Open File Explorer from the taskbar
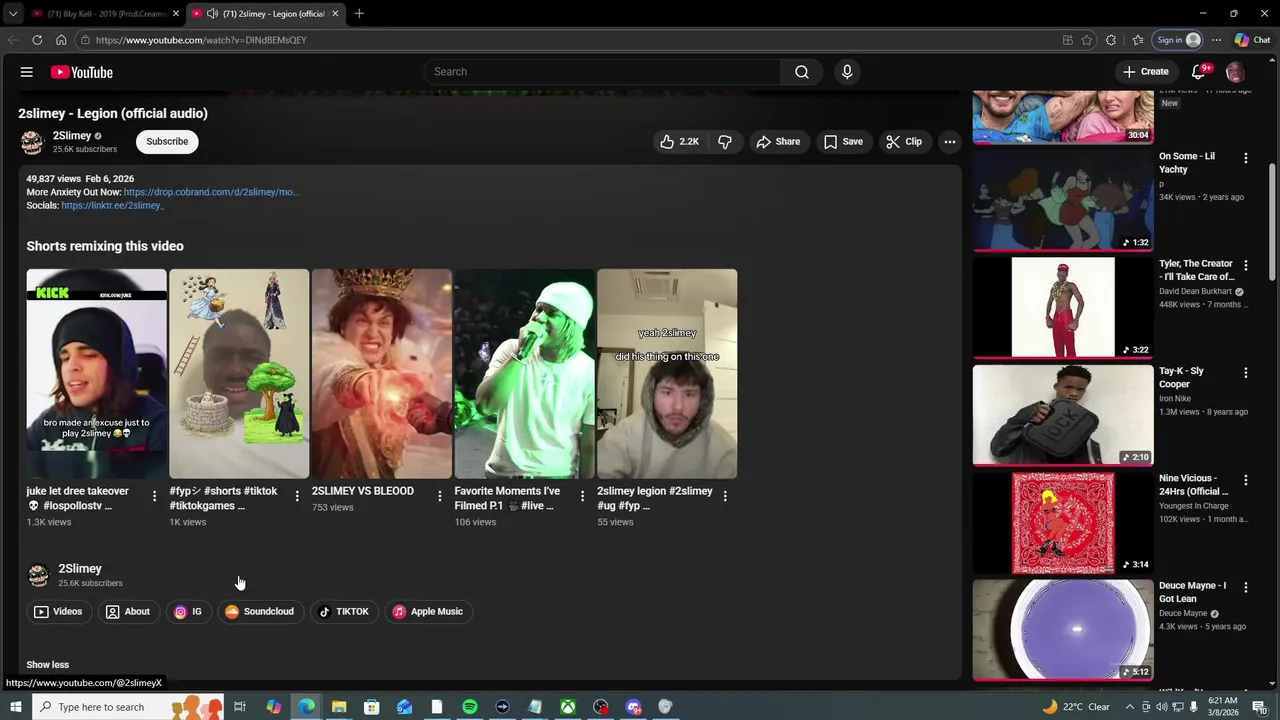1280x720 pixels. click(339, 707)
